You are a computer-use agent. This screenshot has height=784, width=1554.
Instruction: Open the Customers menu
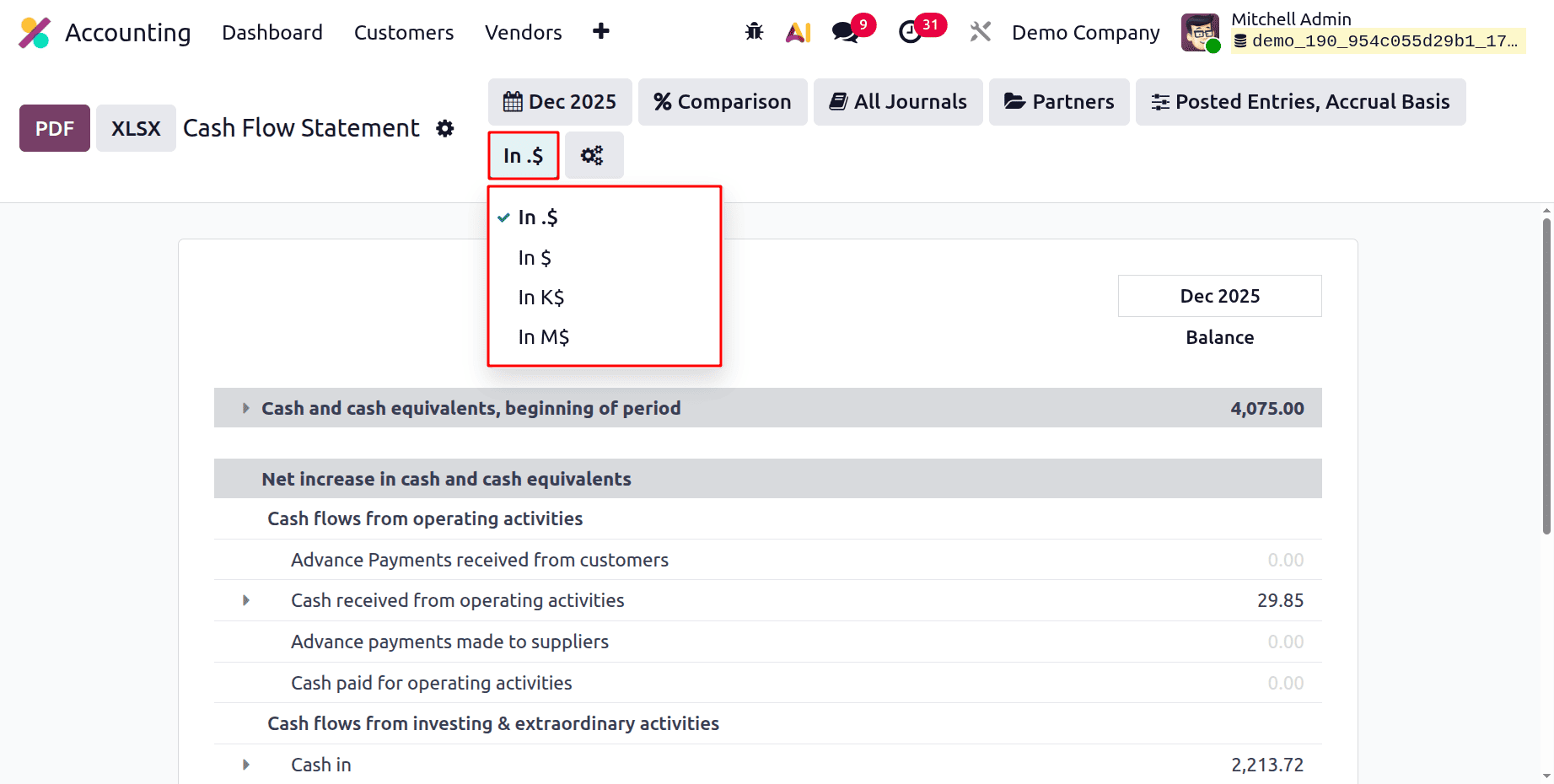(x=404, y=32)
